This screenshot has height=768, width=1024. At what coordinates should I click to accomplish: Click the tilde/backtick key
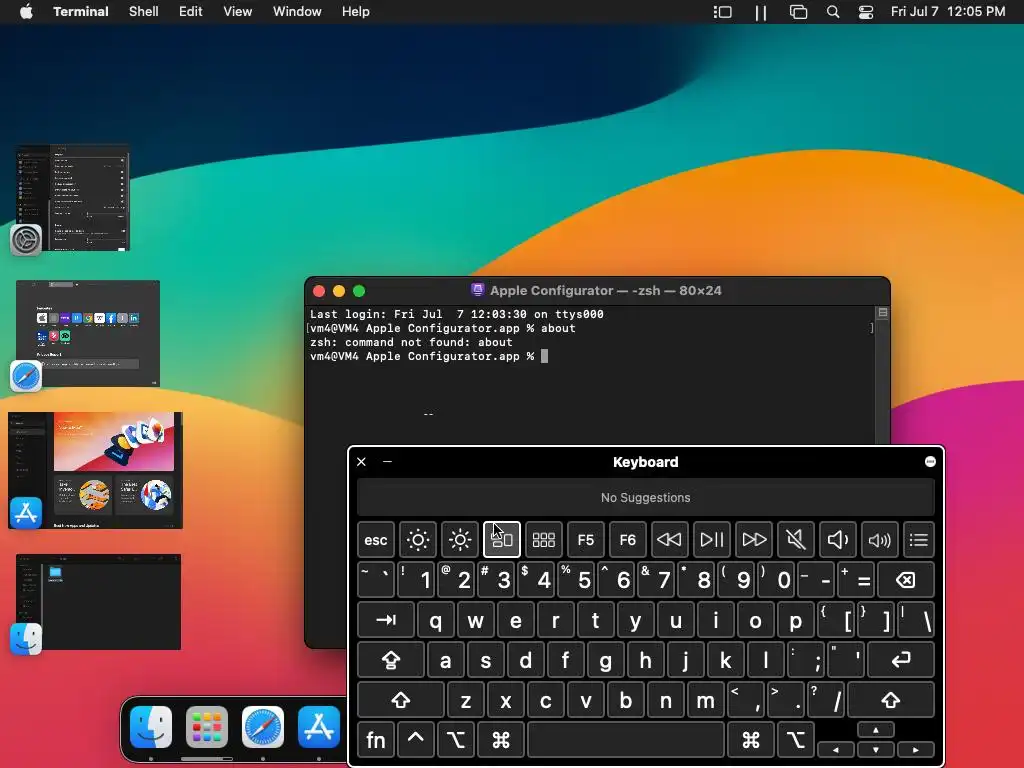(x=376, y=580)
